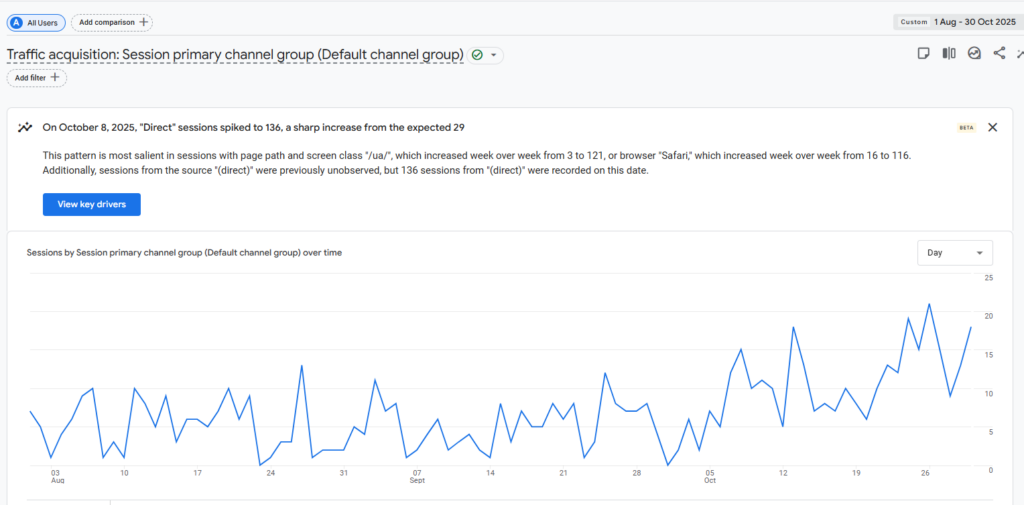
Task: Click the Add filter button
Action: click(x=37, y=78)
